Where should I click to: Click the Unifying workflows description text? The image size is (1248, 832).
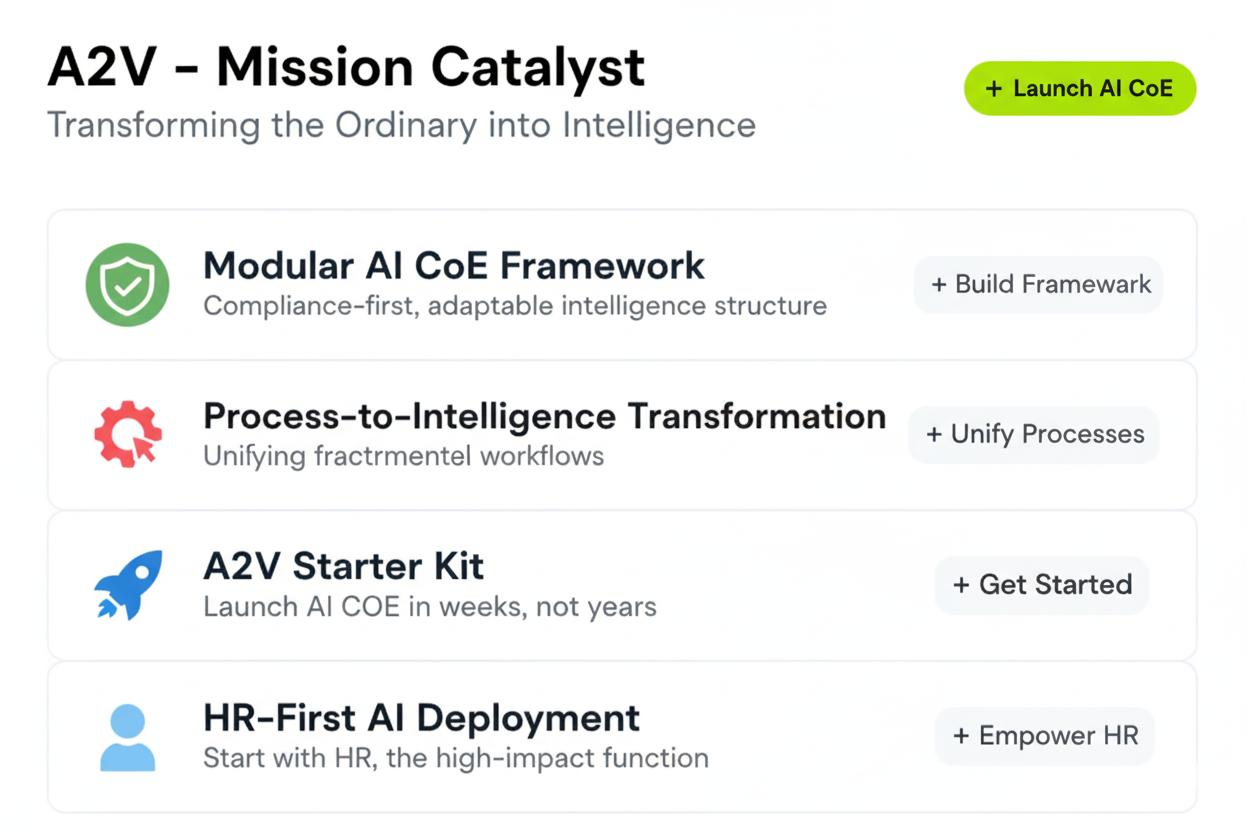point(403,456)
